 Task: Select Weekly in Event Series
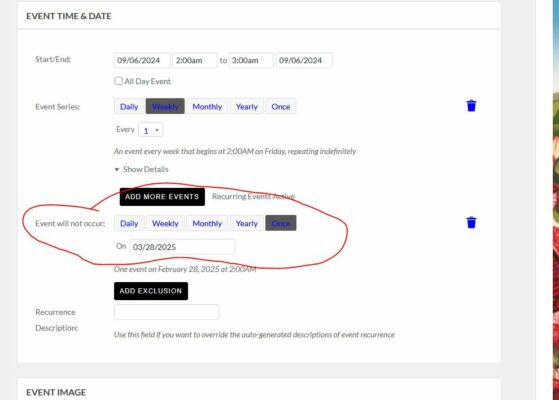pyautogui.click(x=165, y=107)
